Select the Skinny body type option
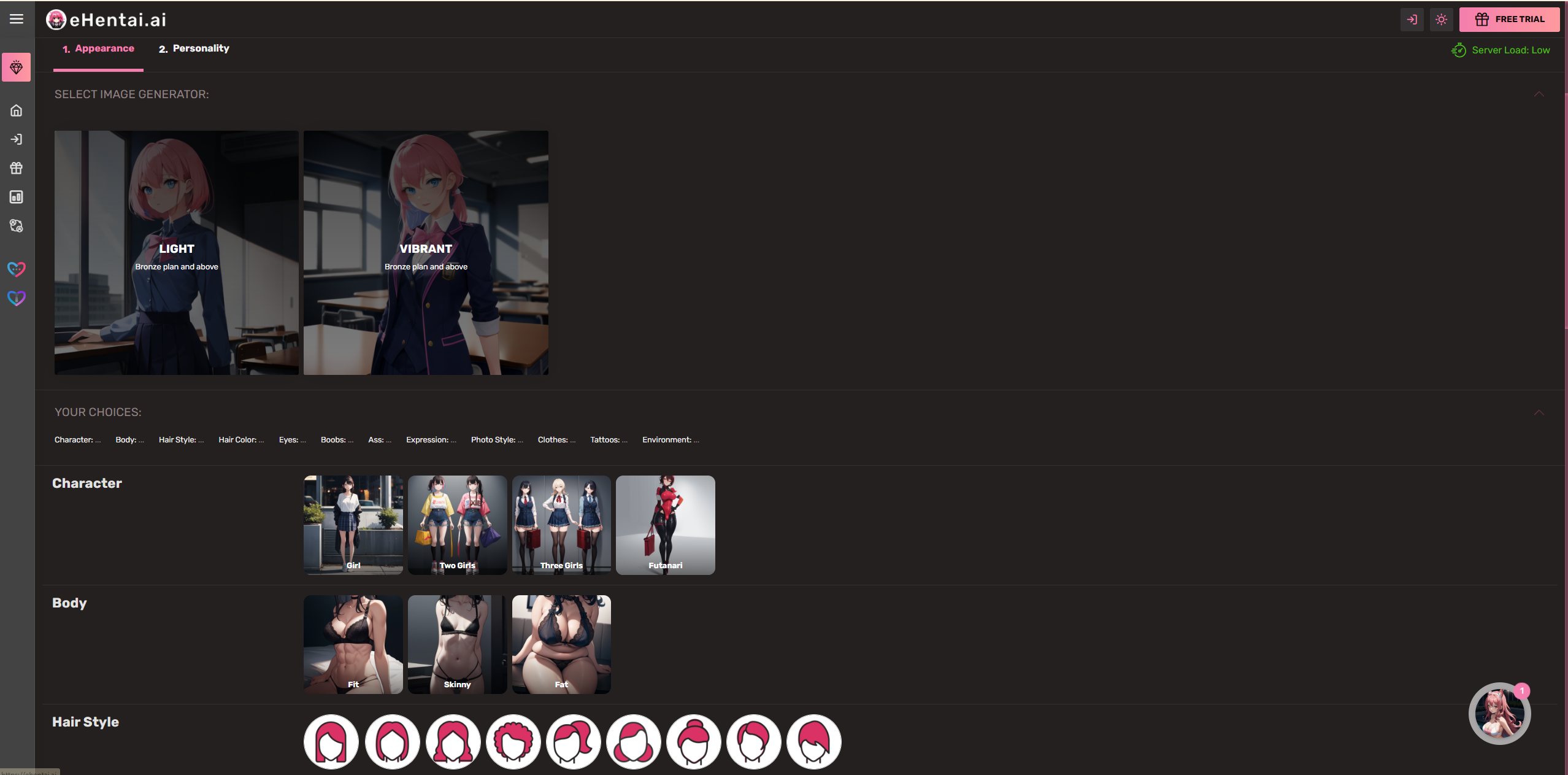Screen dimensions: 1568x775 point(457,644)
